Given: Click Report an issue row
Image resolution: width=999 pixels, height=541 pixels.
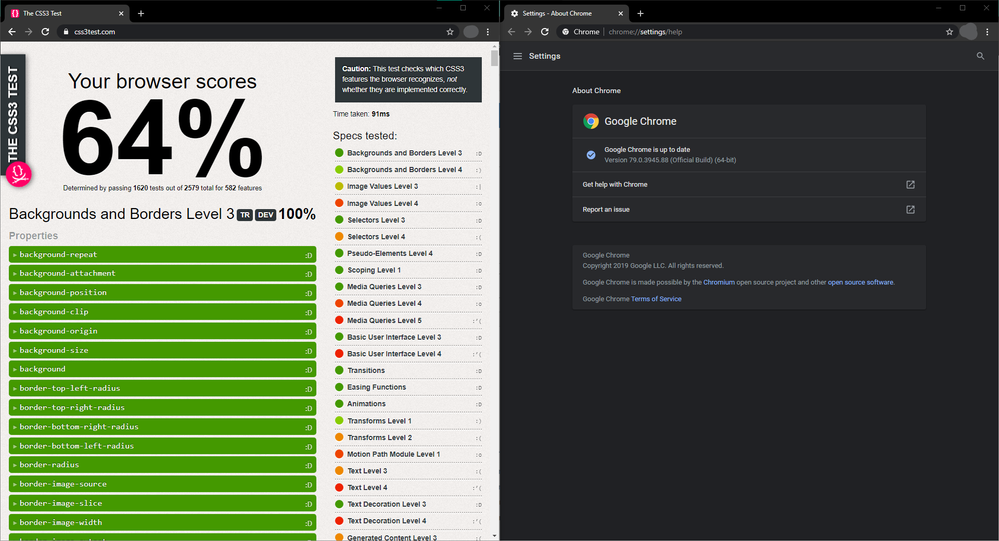Looking at the screenshot, I should click(749, 210).
